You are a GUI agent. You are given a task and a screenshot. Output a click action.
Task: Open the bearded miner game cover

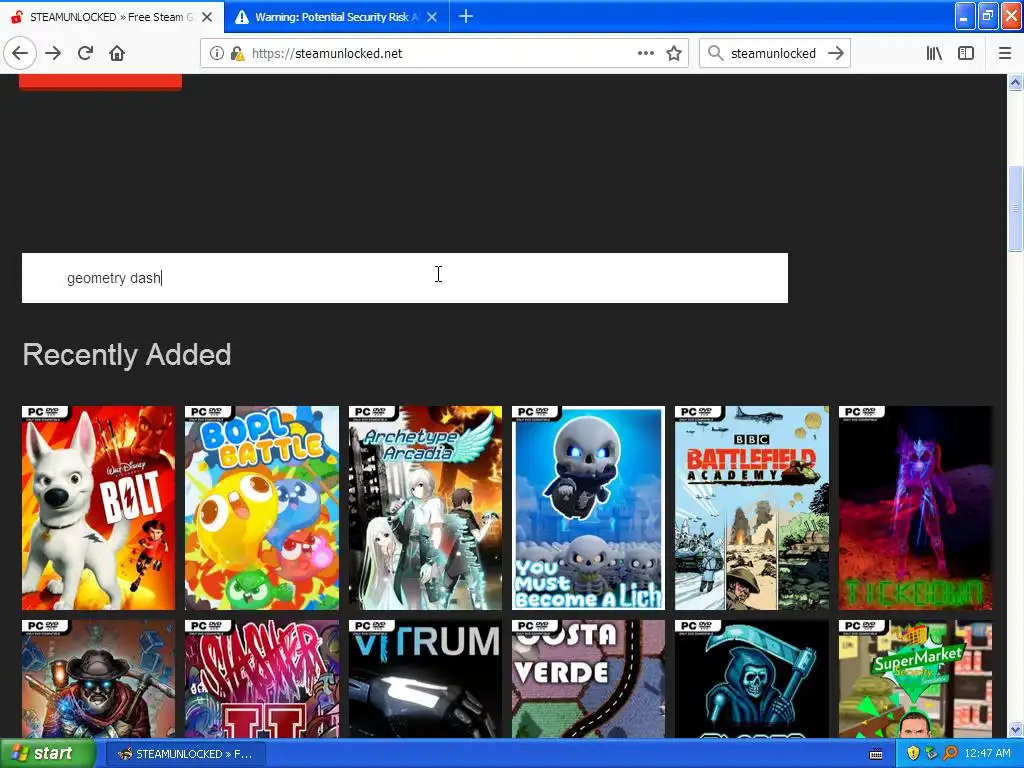tap(99, 679)
